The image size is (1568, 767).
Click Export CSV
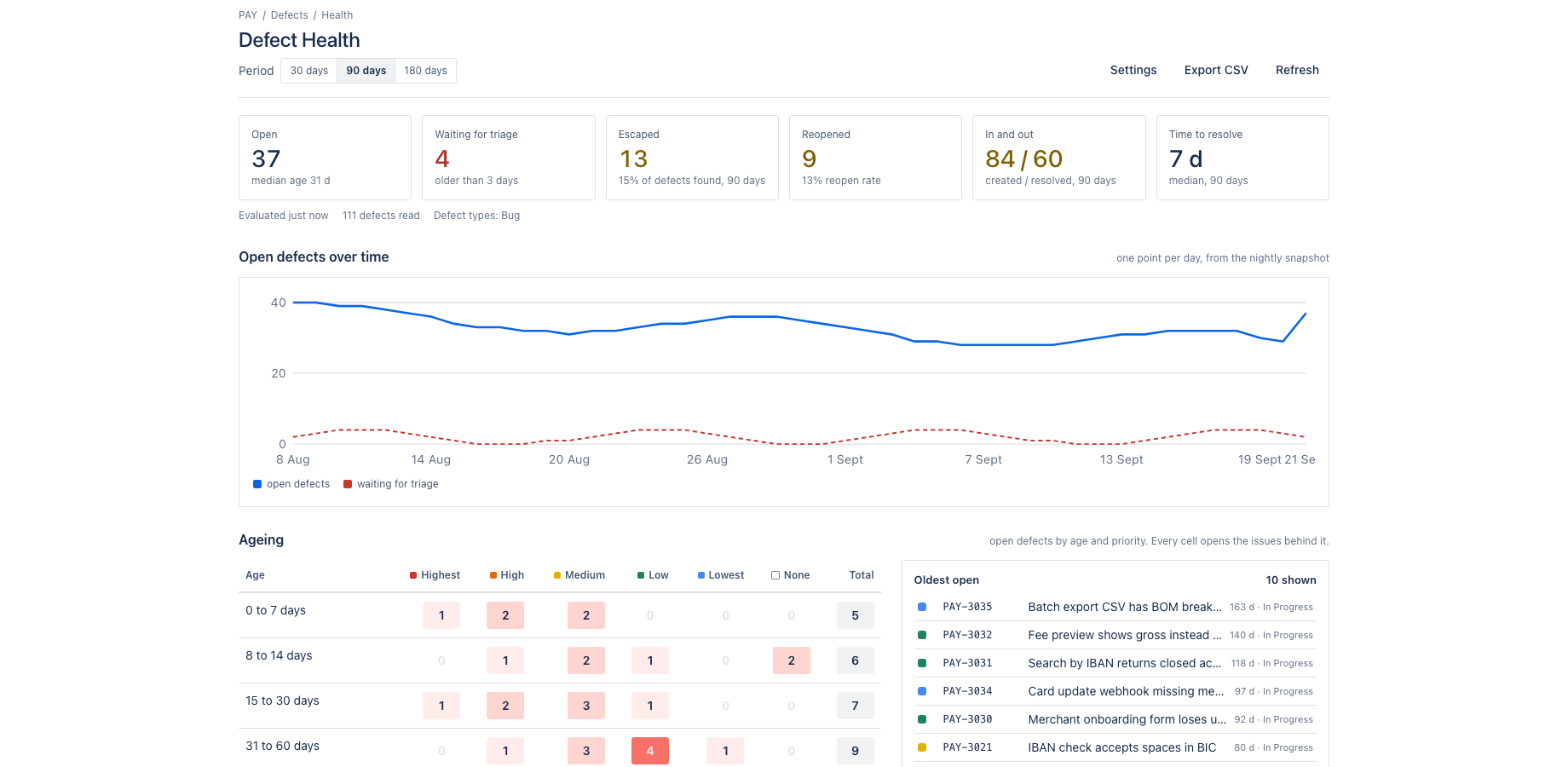[x=1216, y=70]
